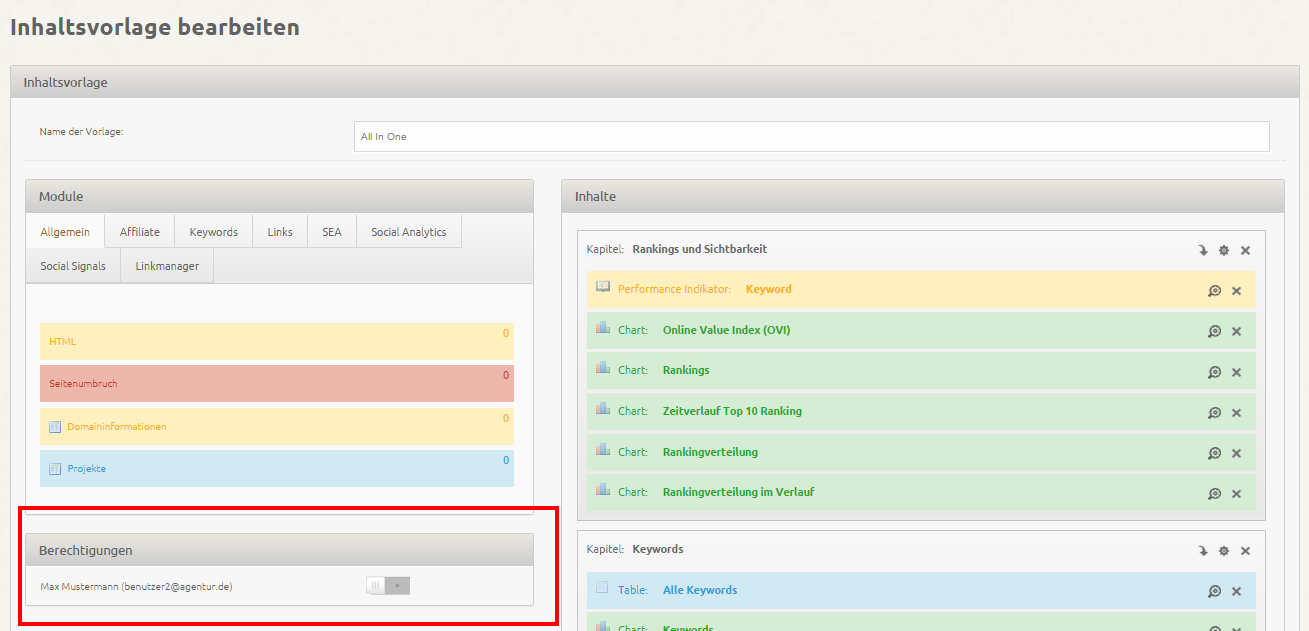Open magnifier settings for Performance Indikator Keyword

(x=1214, y=291)
